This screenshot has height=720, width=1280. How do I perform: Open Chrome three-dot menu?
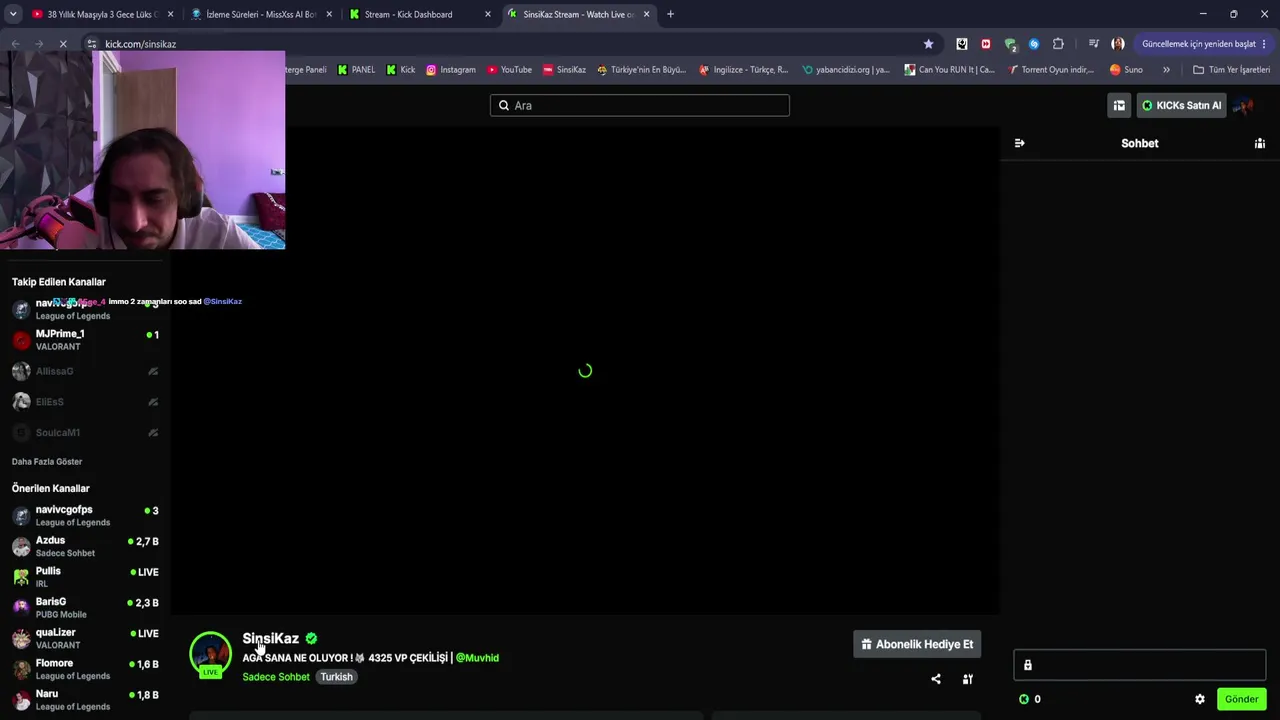(1265, 44)
